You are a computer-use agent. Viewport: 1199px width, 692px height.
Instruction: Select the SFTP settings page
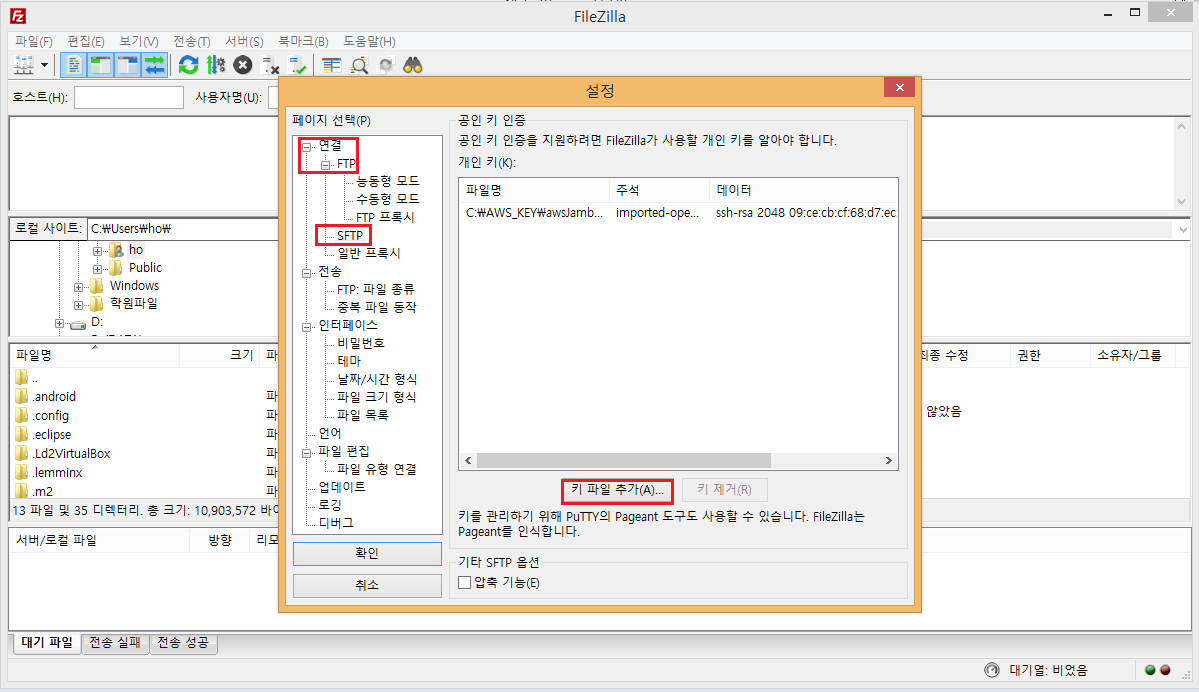pyautogui.click(x=350, y=236)
